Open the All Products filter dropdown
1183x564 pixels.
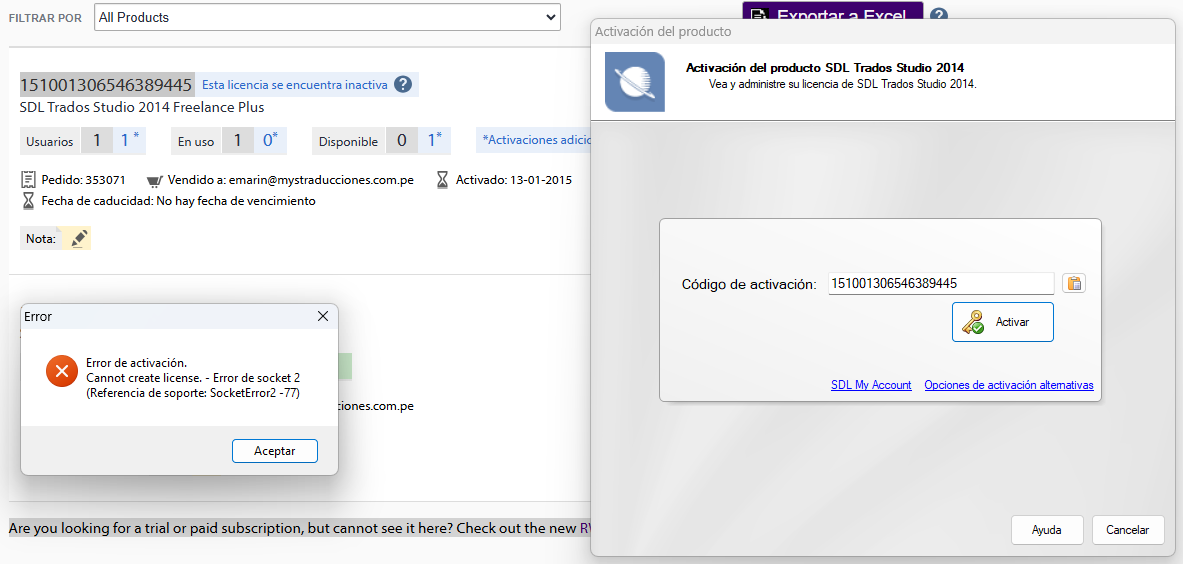(327, 17)
